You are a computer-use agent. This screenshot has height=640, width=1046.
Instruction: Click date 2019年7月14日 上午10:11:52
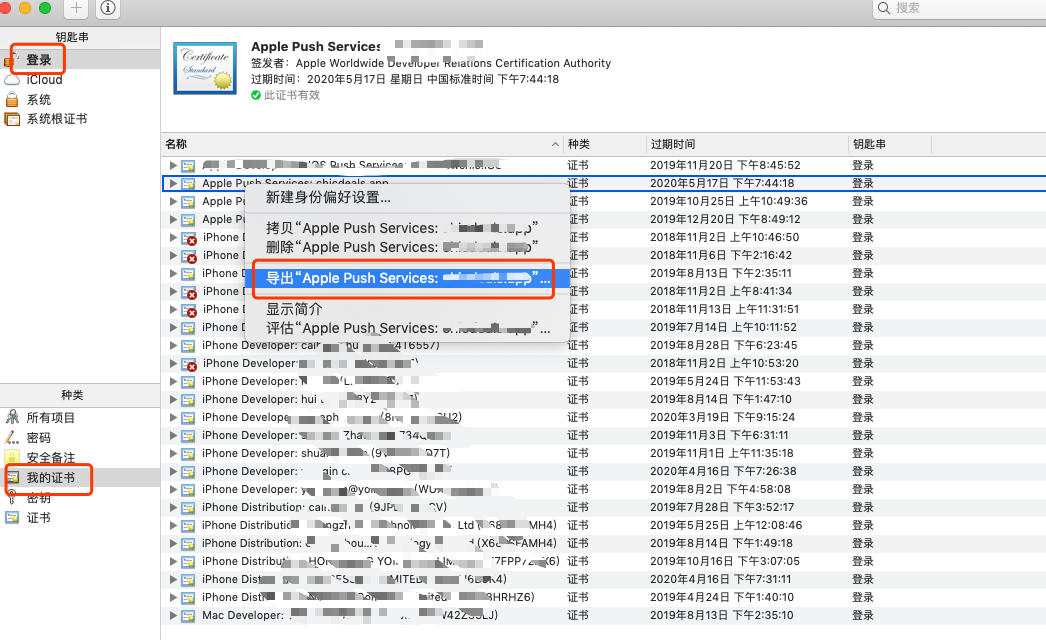click(x=723, y=327)
